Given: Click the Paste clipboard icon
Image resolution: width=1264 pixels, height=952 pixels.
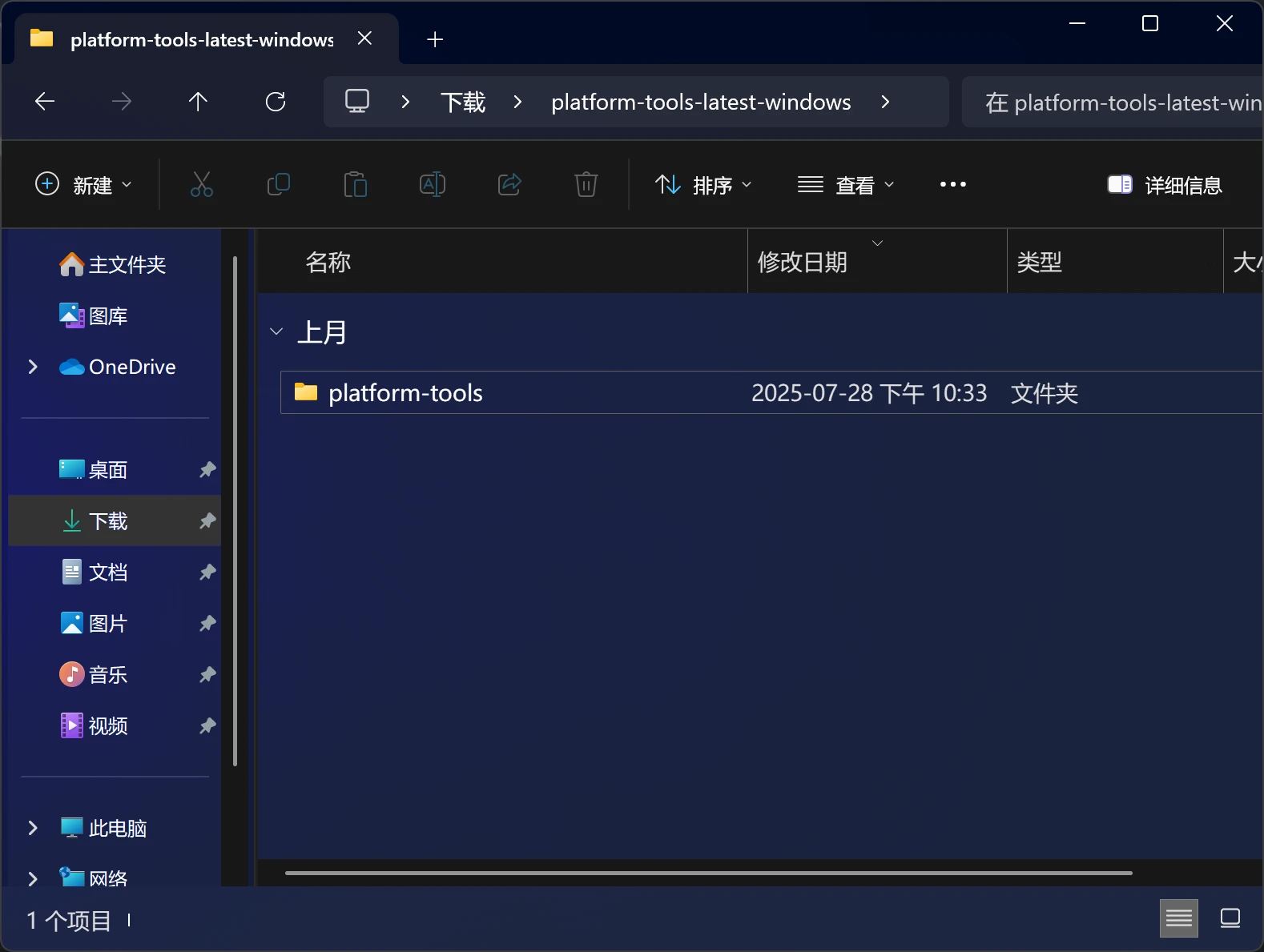Looking at the screenshot, I should coord(355,184).
